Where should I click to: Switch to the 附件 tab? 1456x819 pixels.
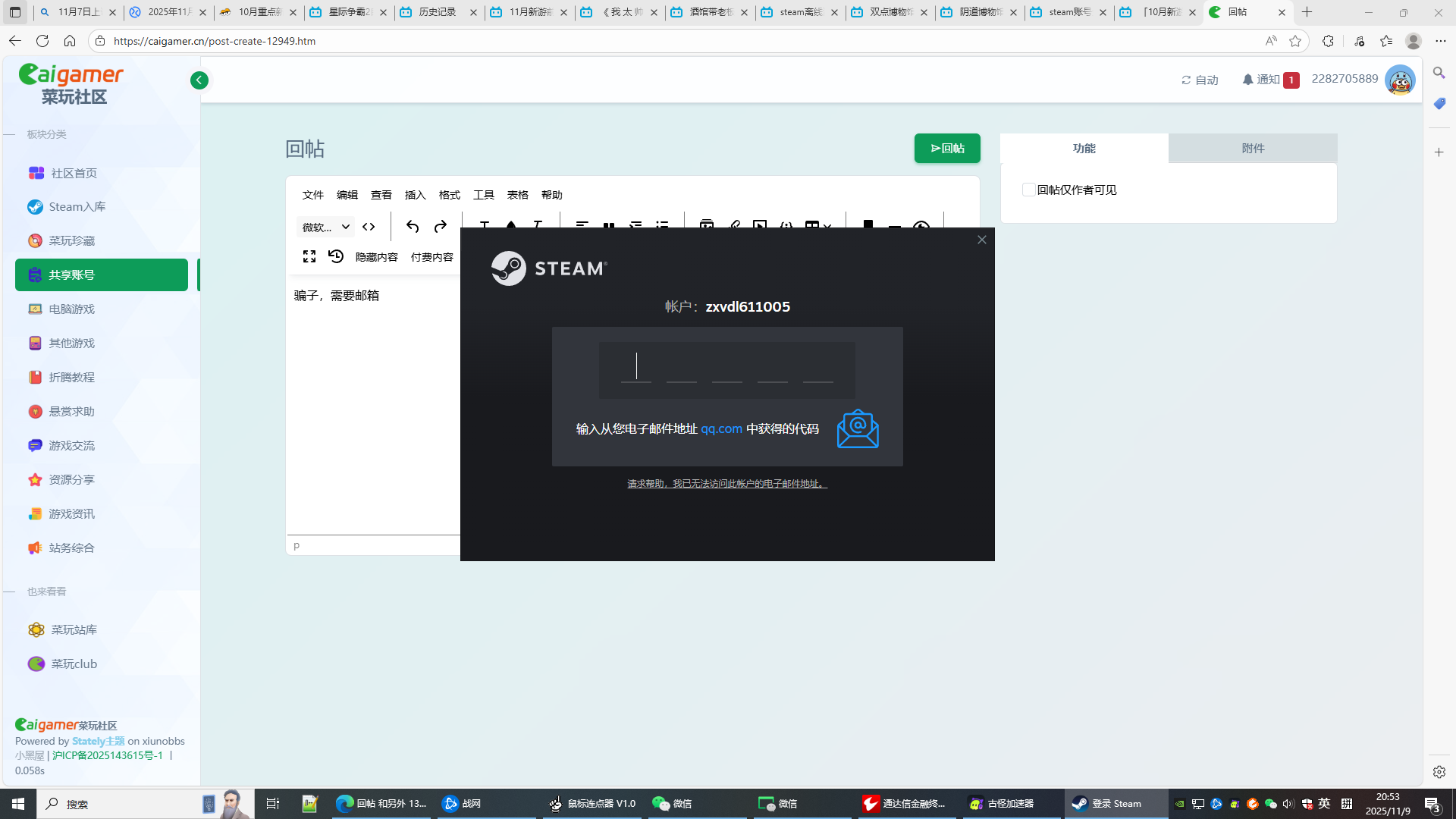(x=1253, y=148)
